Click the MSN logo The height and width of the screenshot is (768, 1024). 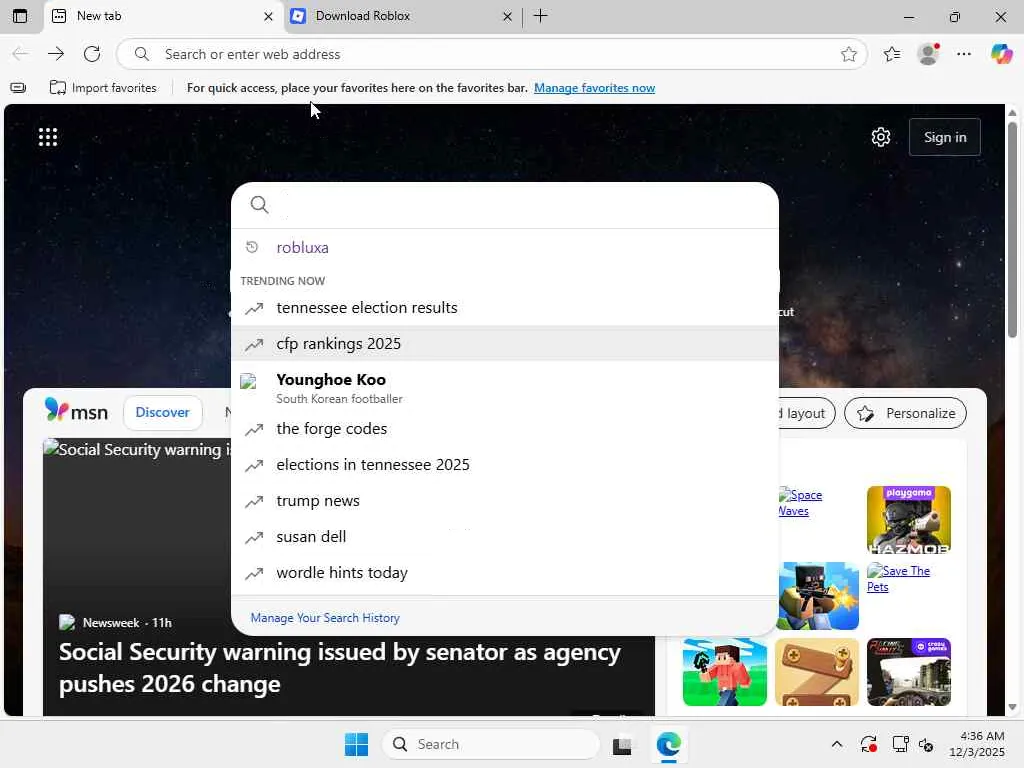(x=76, y=411)
